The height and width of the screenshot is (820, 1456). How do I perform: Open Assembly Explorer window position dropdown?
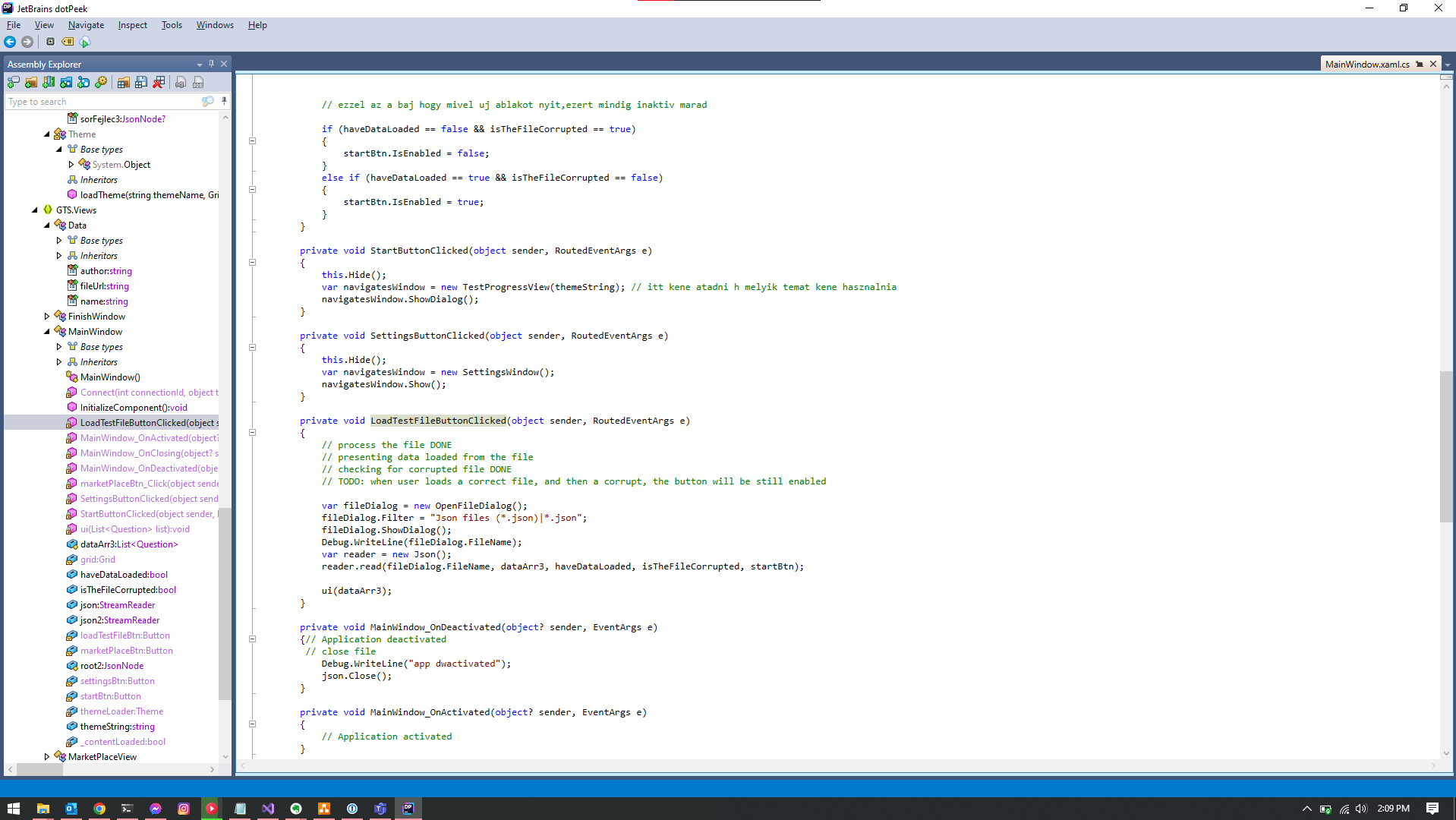(199, 65)
